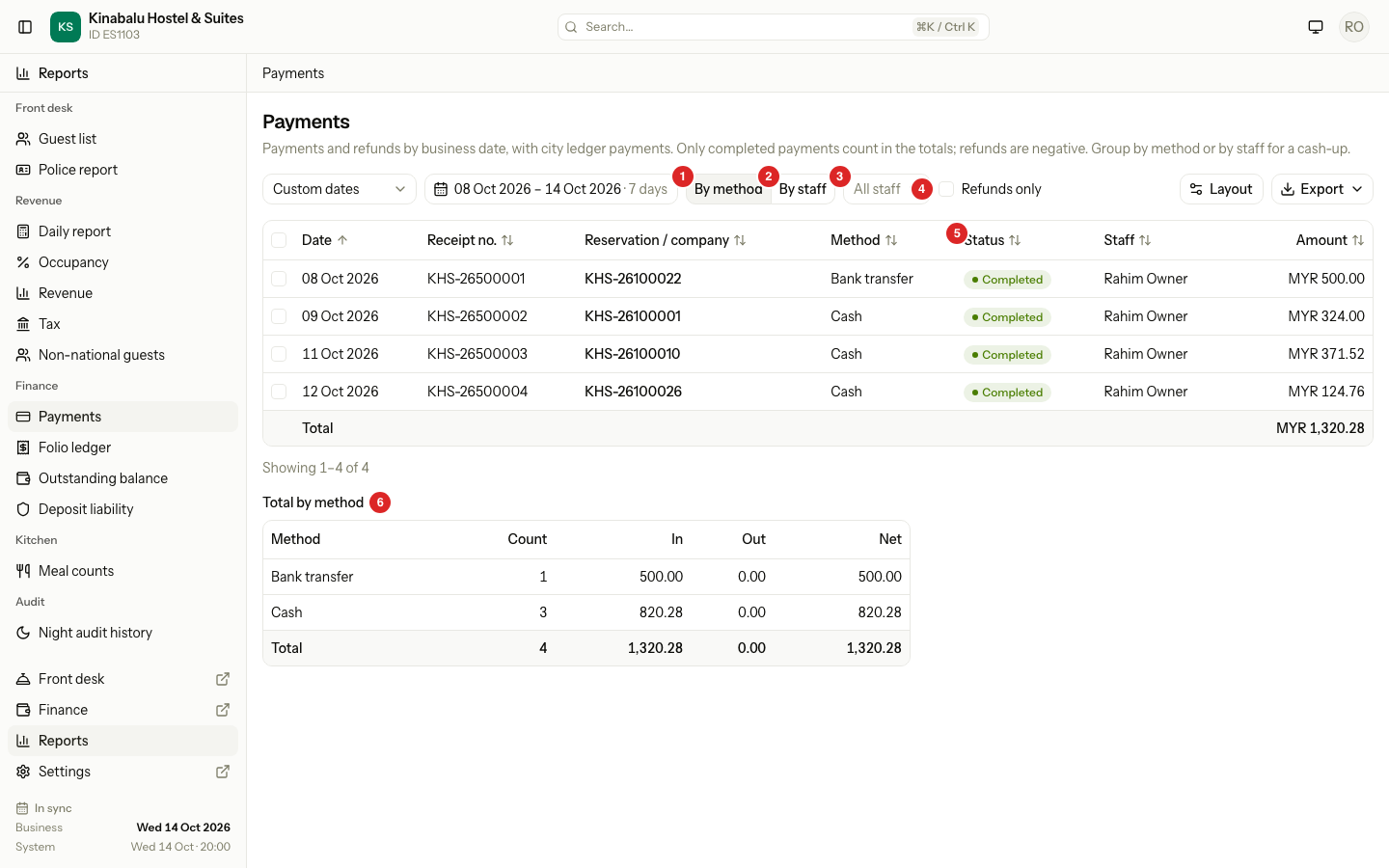The height and width of the screenshot is (868, 1389).
Task: Open the All staff filter dropdown
Action: click(x=888, y=189)
